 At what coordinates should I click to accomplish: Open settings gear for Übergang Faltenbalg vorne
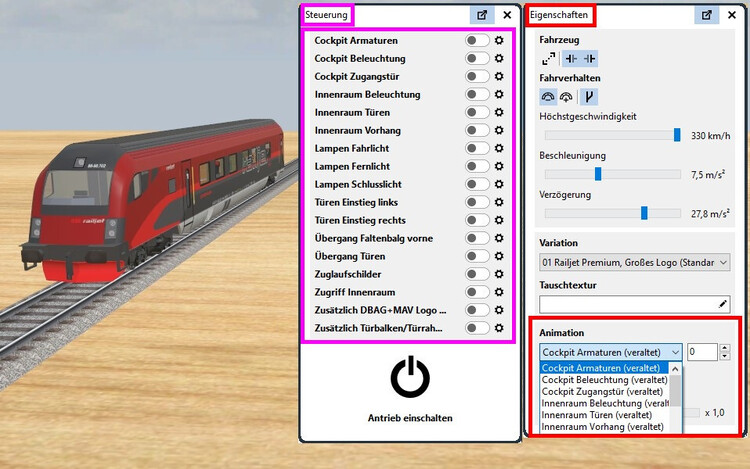[499, 238]
